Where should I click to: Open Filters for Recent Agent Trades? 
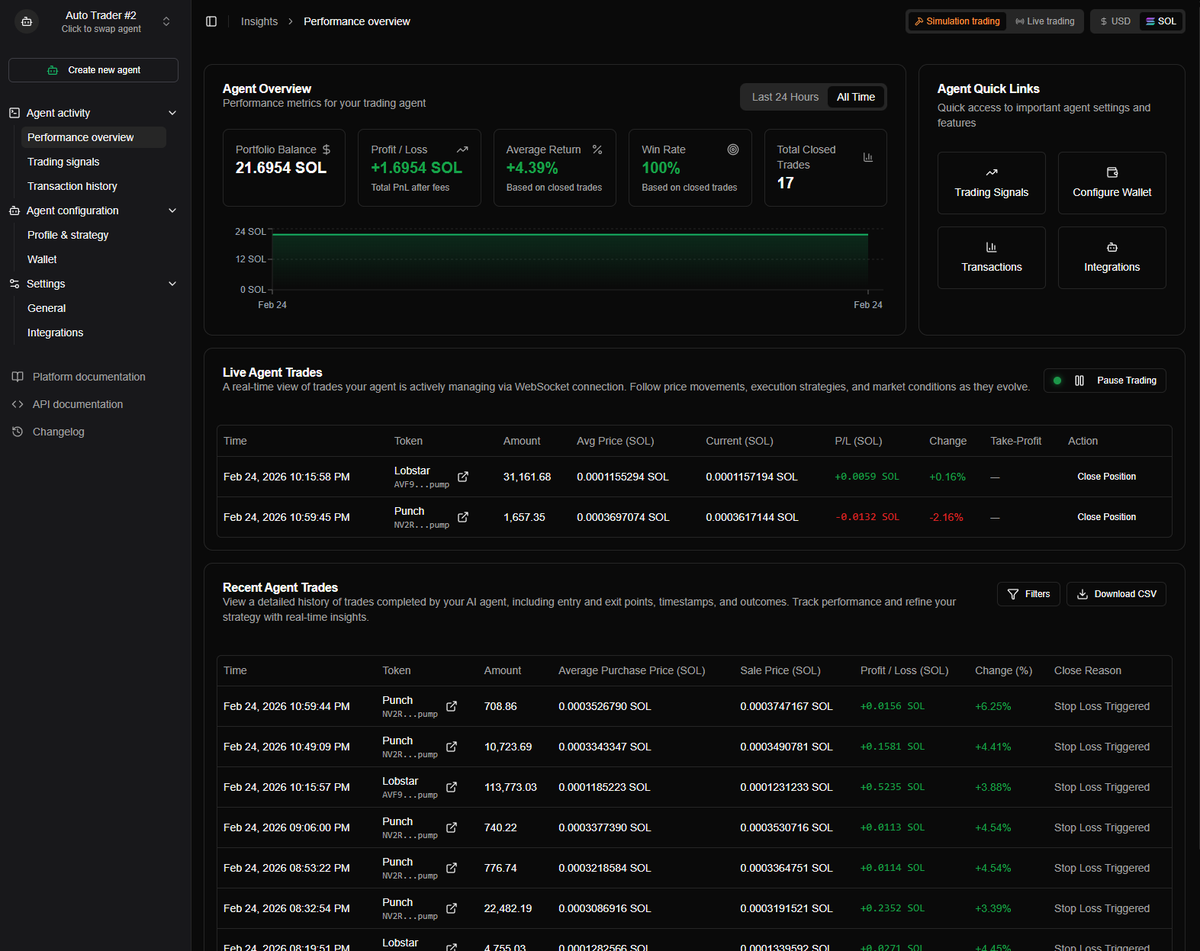[x=1028, y=594]
